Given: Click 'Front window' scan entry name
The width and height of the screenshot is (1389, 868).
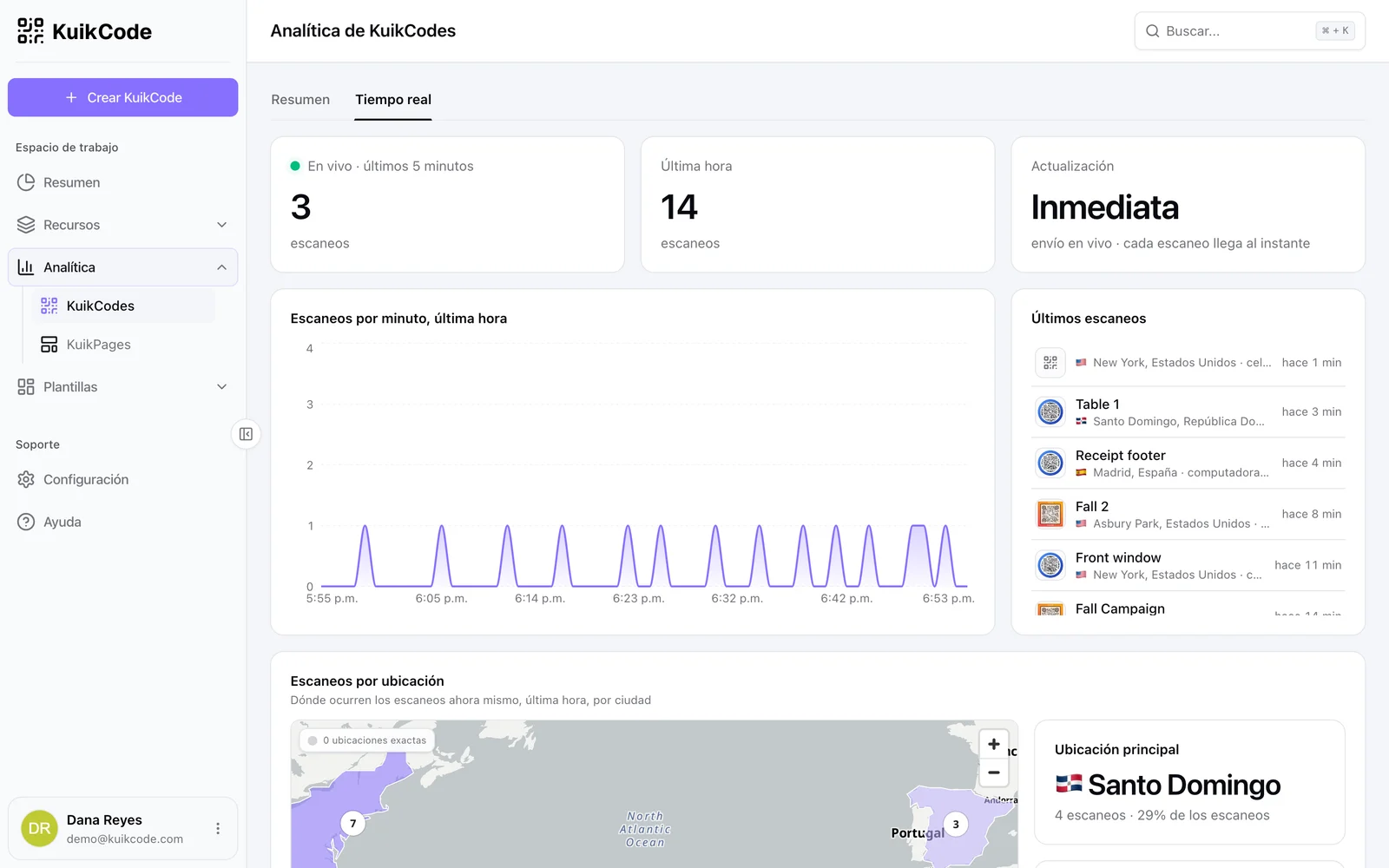Looking at the screenshot, I should (x=1118, y=558).
